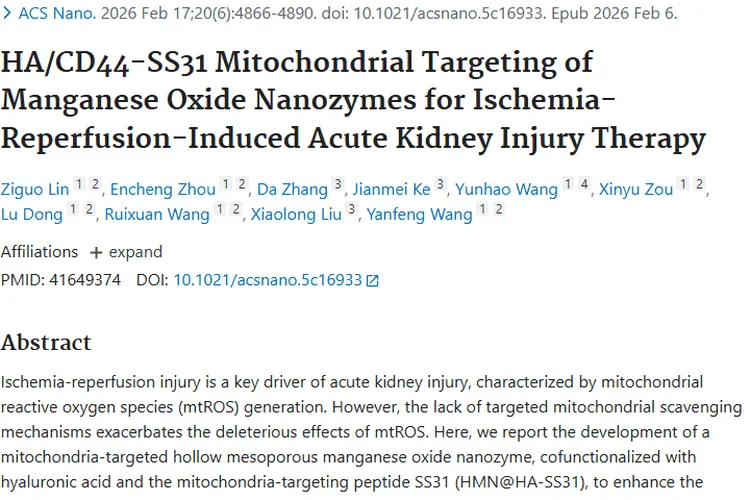Open the DOI link 10.1021/acsnano.5c16933
Screen dimensions: 750x500
point(267,280)
